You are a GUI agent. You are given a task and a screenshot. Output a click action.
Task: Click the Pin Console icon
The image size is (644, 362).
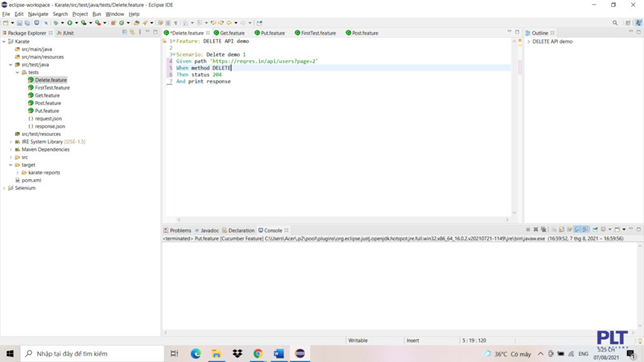[x=595, y=229]
